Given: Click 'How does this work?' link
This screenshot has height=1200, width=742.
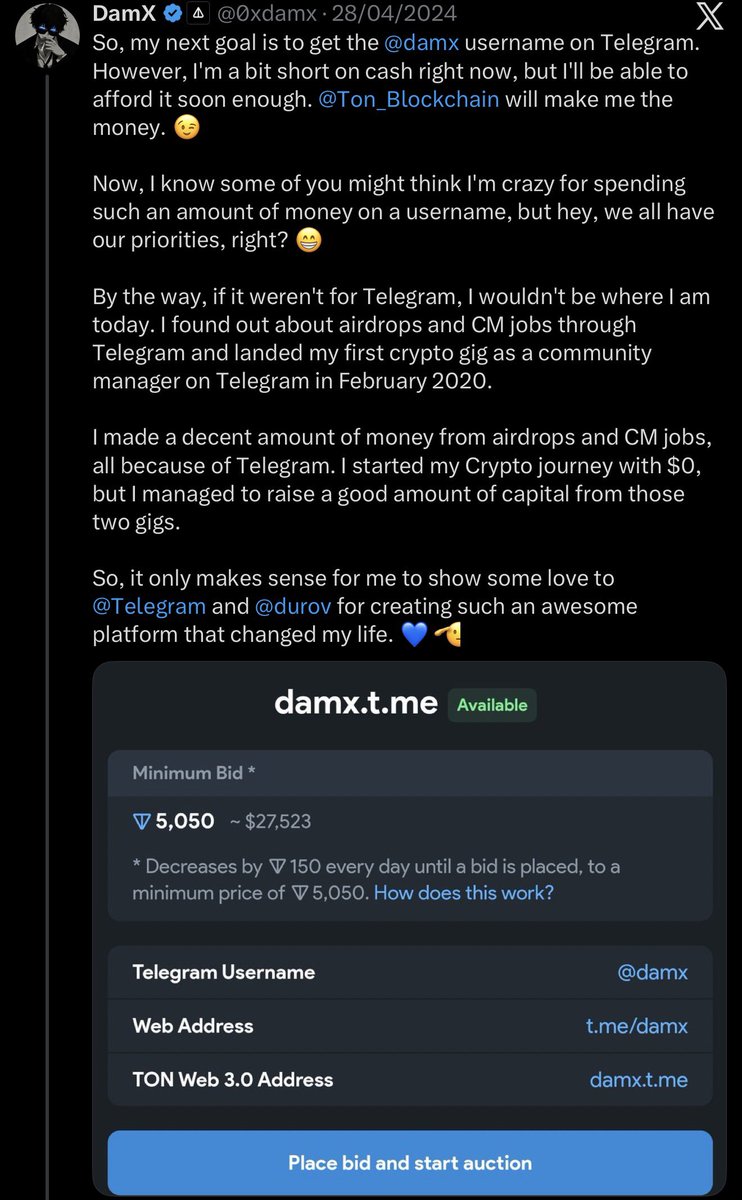Looking at the screenshot, I should point(463,892).
